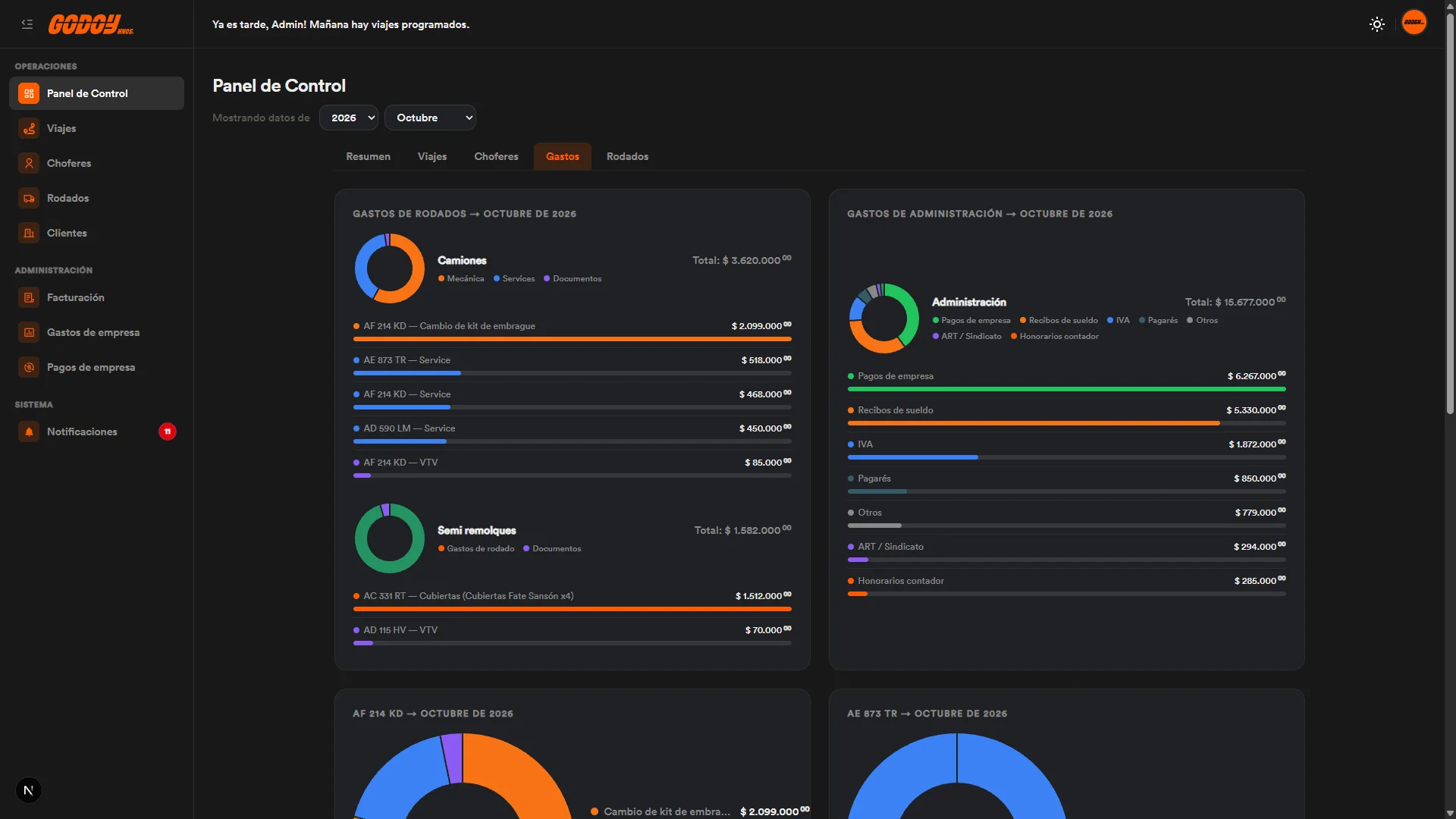Viewport: 1456px width, 819px height.
Task: Click the Clientes building icon
Action: click(29, 233)
